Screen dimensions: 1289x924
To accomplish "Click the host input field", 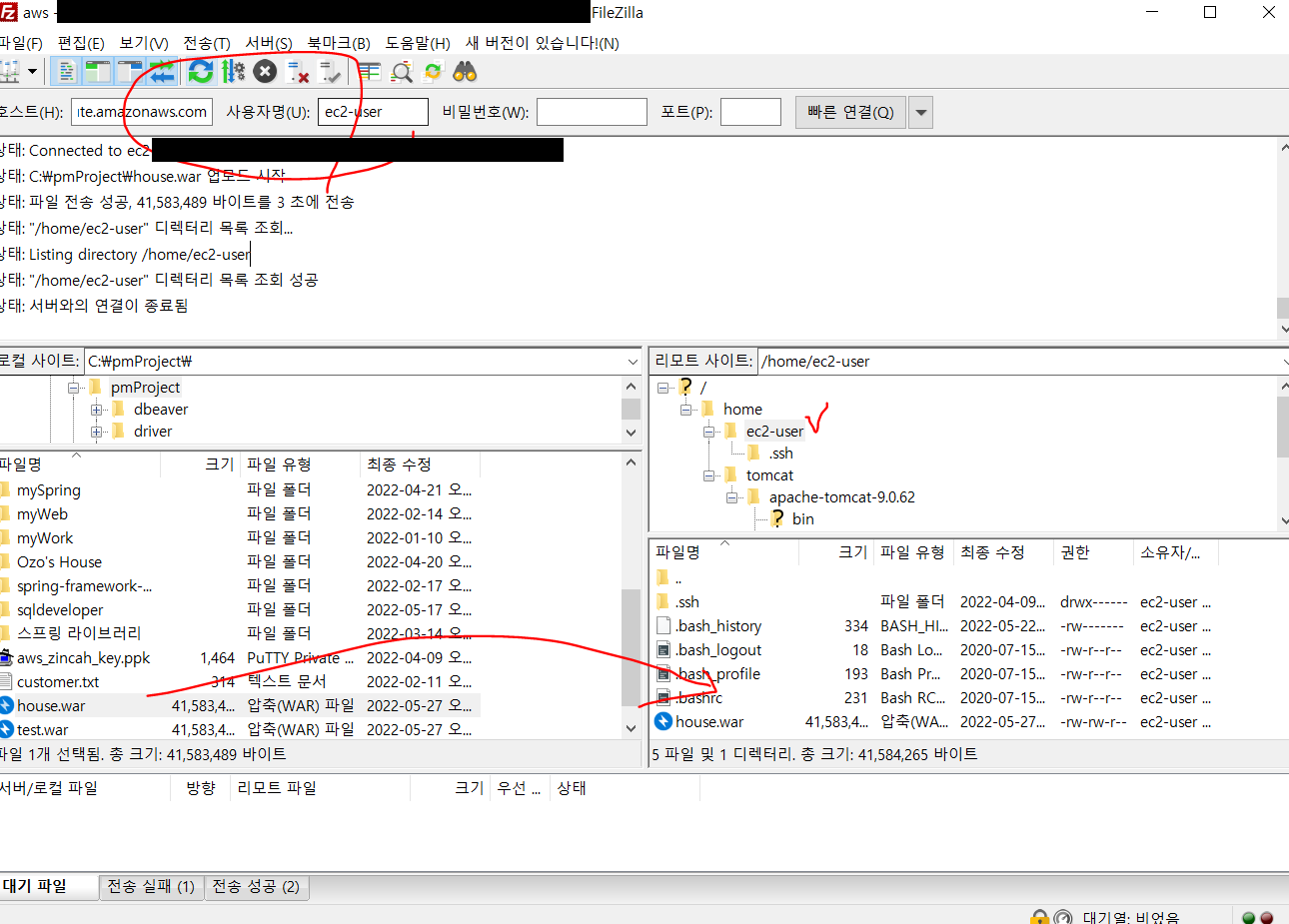I will (142, 112).
